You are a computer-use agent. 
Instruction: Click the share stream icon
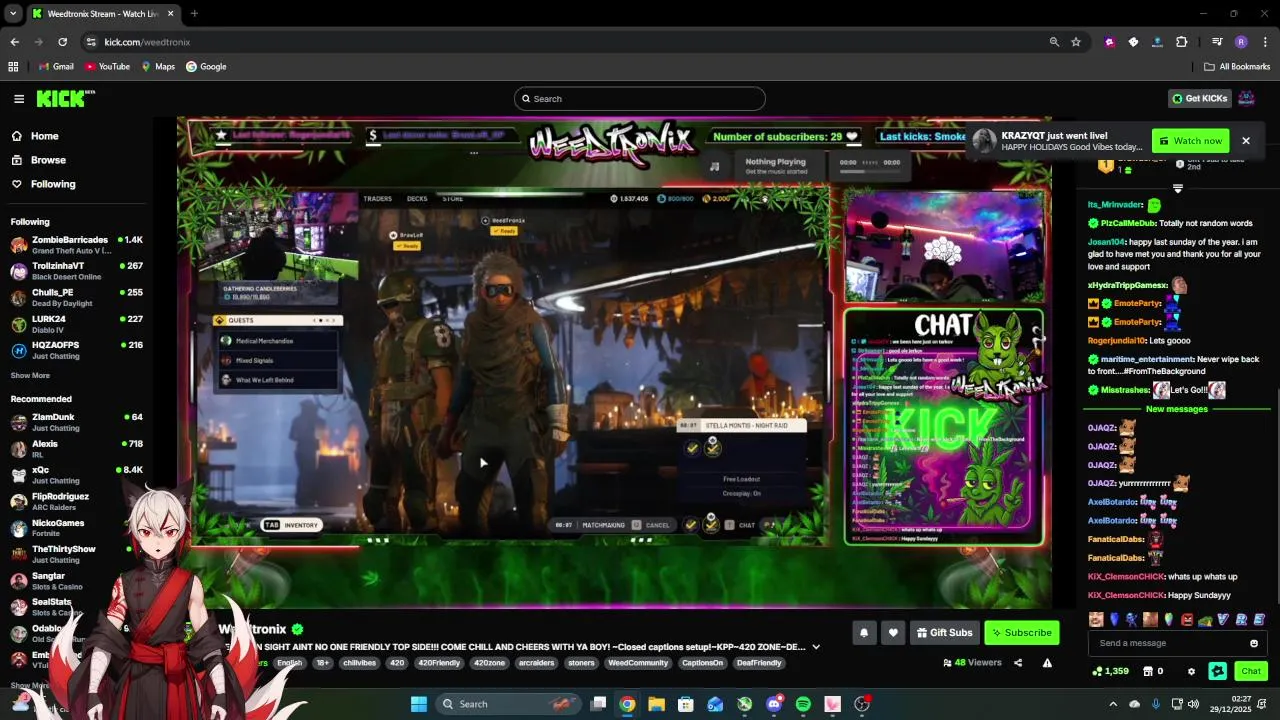pos(1018,662)
